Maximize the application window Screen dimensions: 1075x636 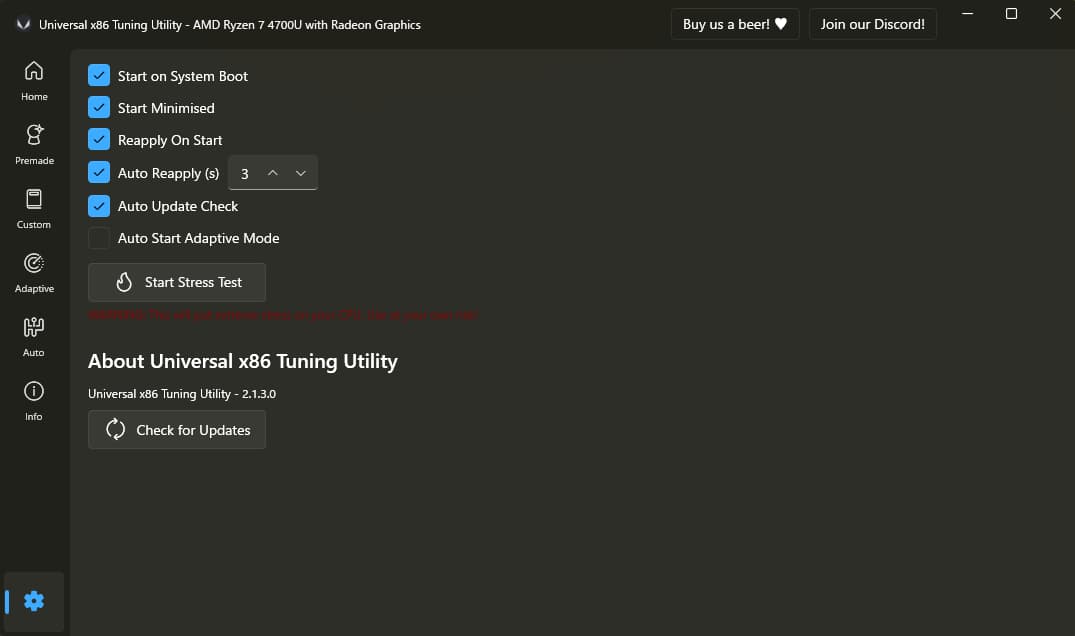click(1011, 14)
